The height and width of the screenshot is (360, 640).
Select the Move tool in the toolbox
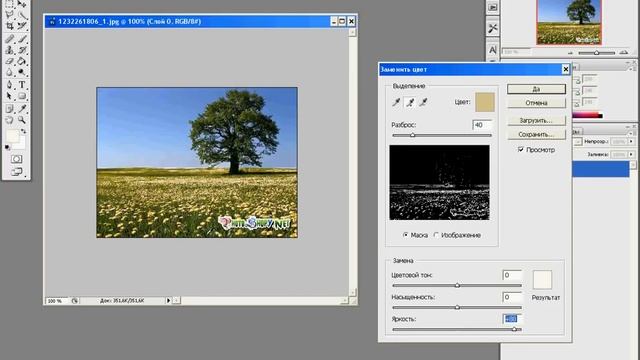pyautogui.click(x=22, y=4)
